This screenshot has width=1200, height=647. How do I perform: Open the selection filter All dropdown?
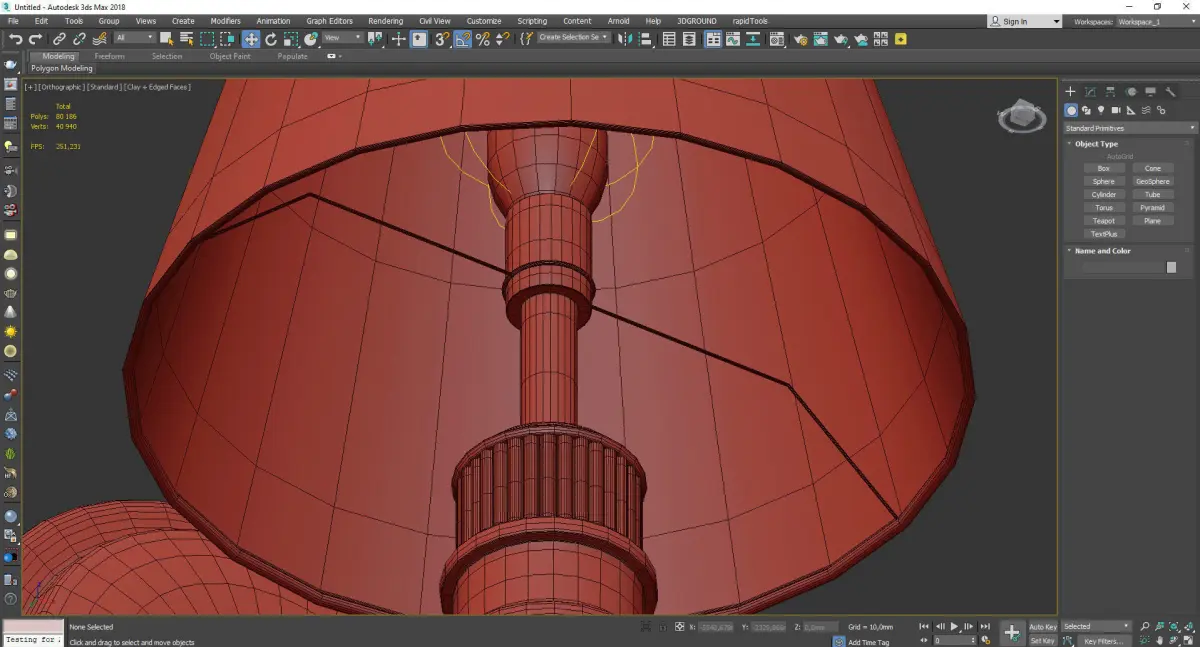(x=135, y=38)
